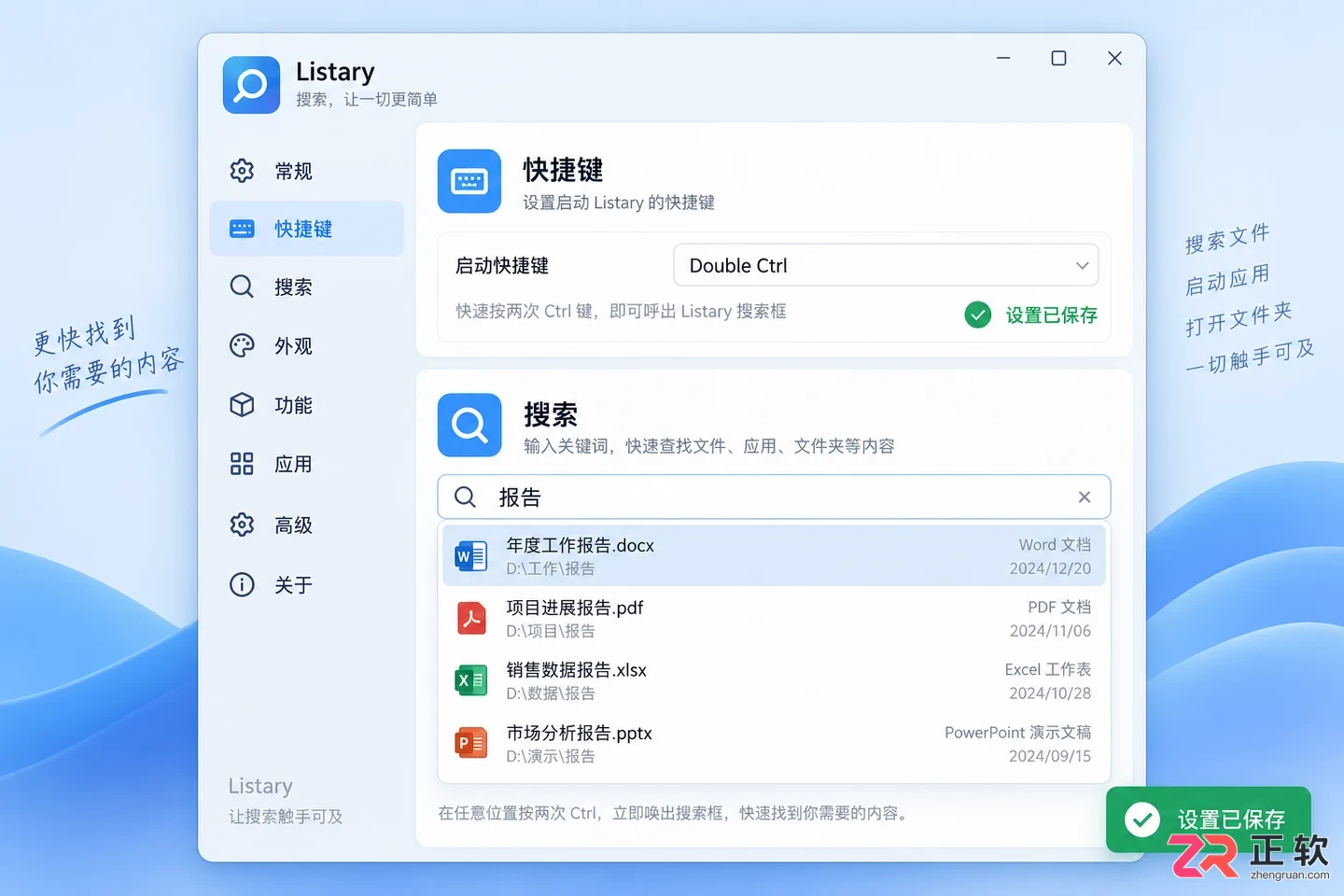
Task: Select the 高级 tab
Action: pyautogui.click(x=307, y=525)
